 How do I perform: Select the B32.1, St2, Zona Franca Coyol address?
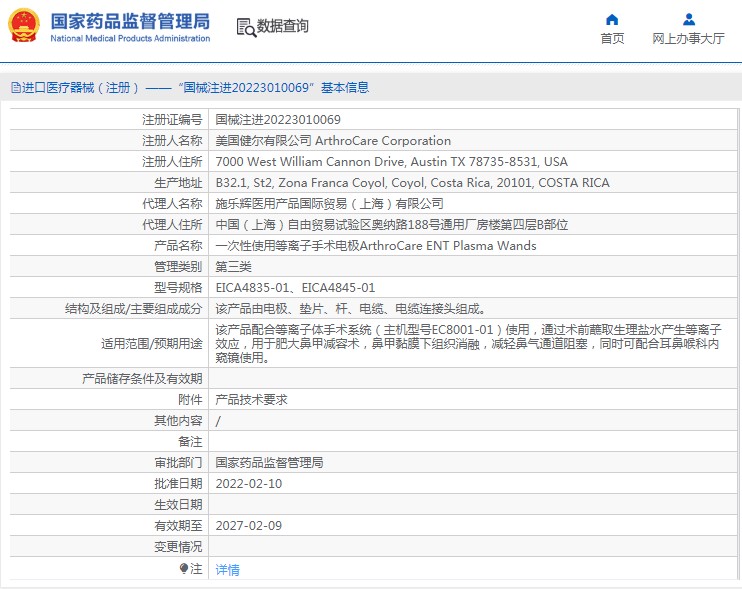click(x=412, y=183)
